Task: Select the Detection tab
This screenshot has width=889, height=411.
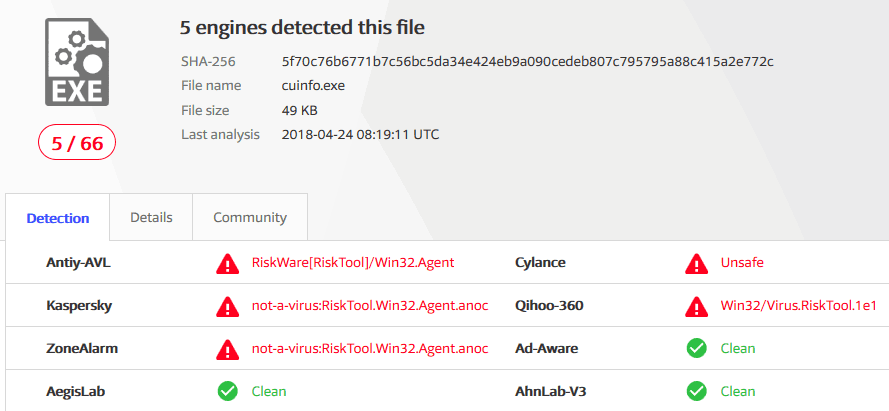Action: pyautogui.click(x=58, y=218)
